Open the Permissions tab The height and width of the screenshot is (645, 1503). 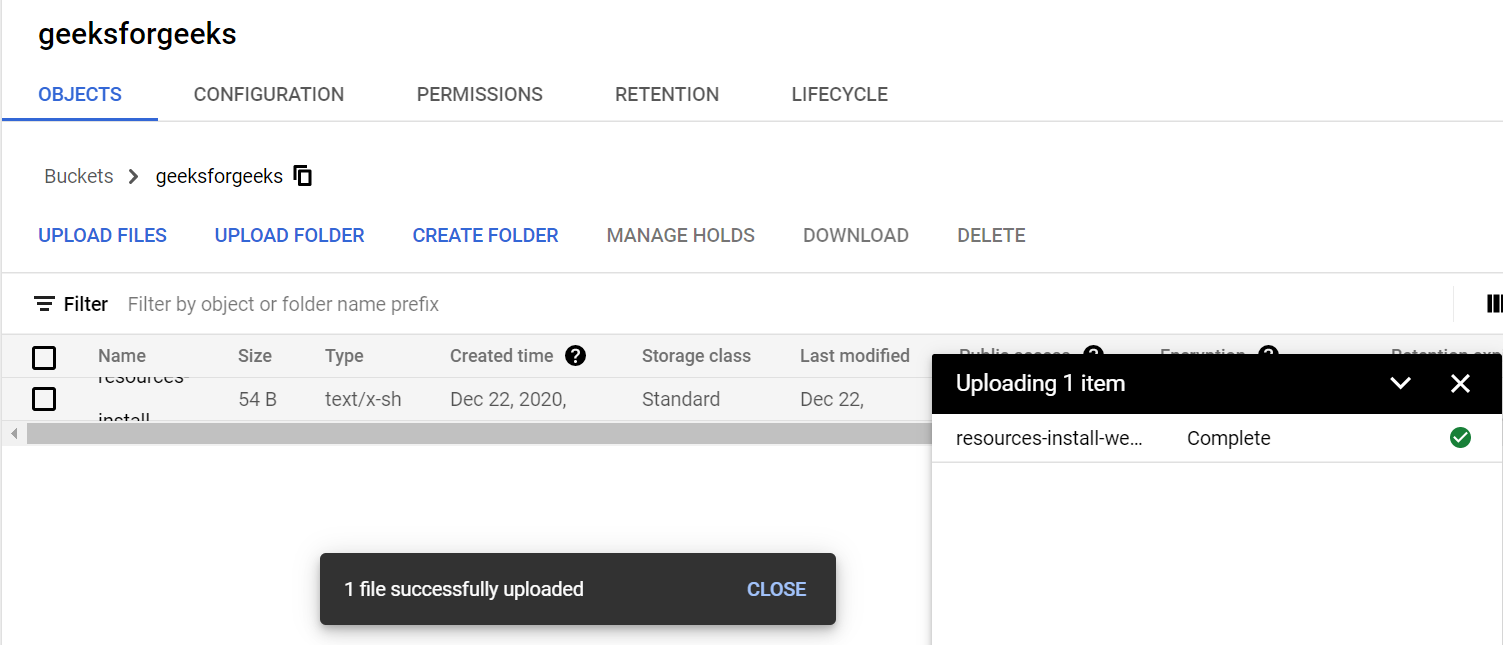tap(479, 95)
